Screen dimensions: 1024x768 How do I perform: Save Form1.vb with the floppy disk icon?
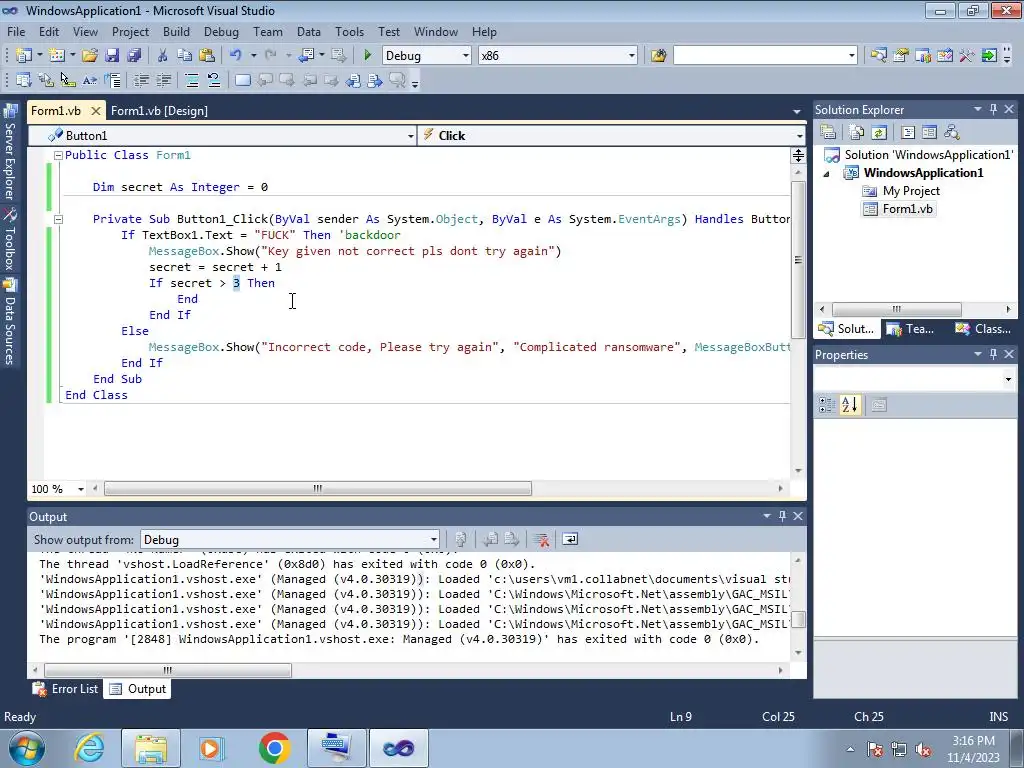click(112, 56)
